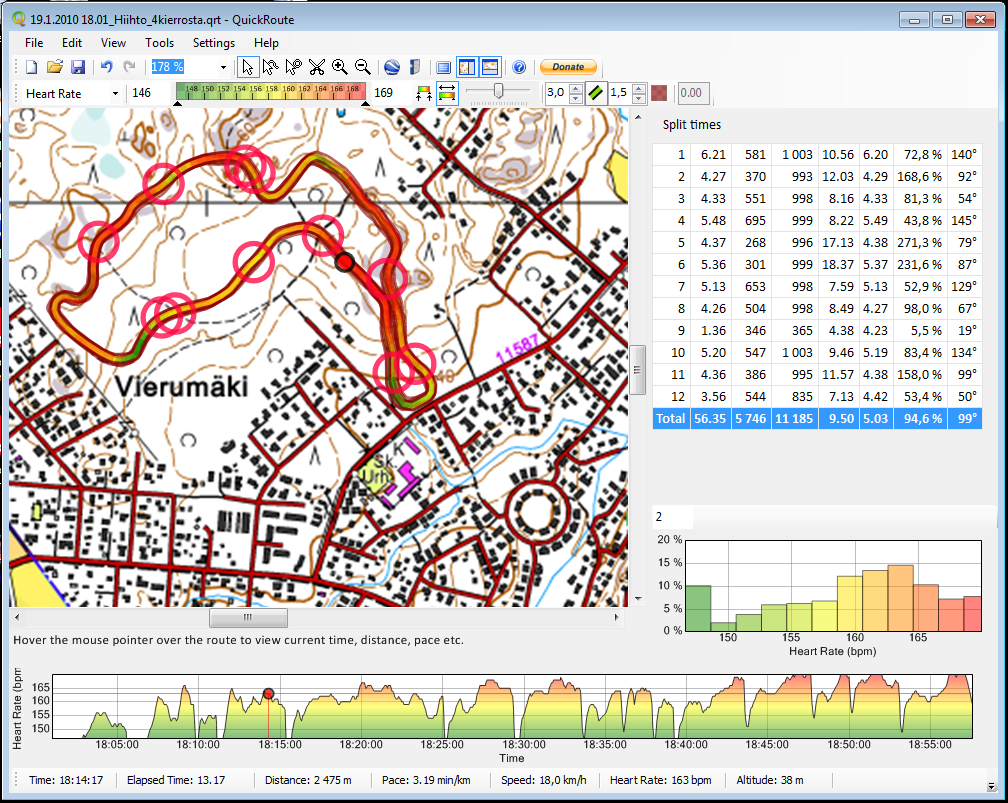Create a new document with toolbar icon

pyautogui.click(x=32, y=67)
